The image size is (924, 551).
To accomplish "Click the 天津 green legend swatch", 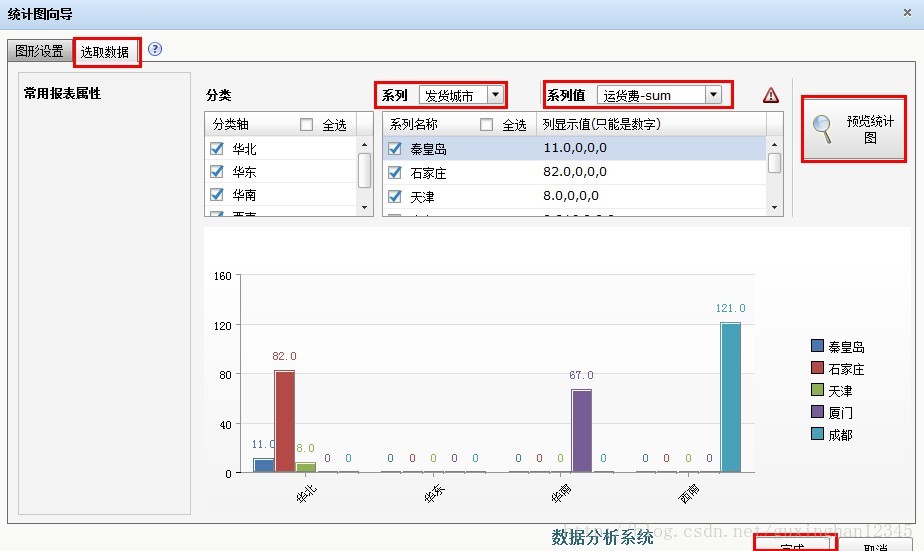I will pos(817,390).
